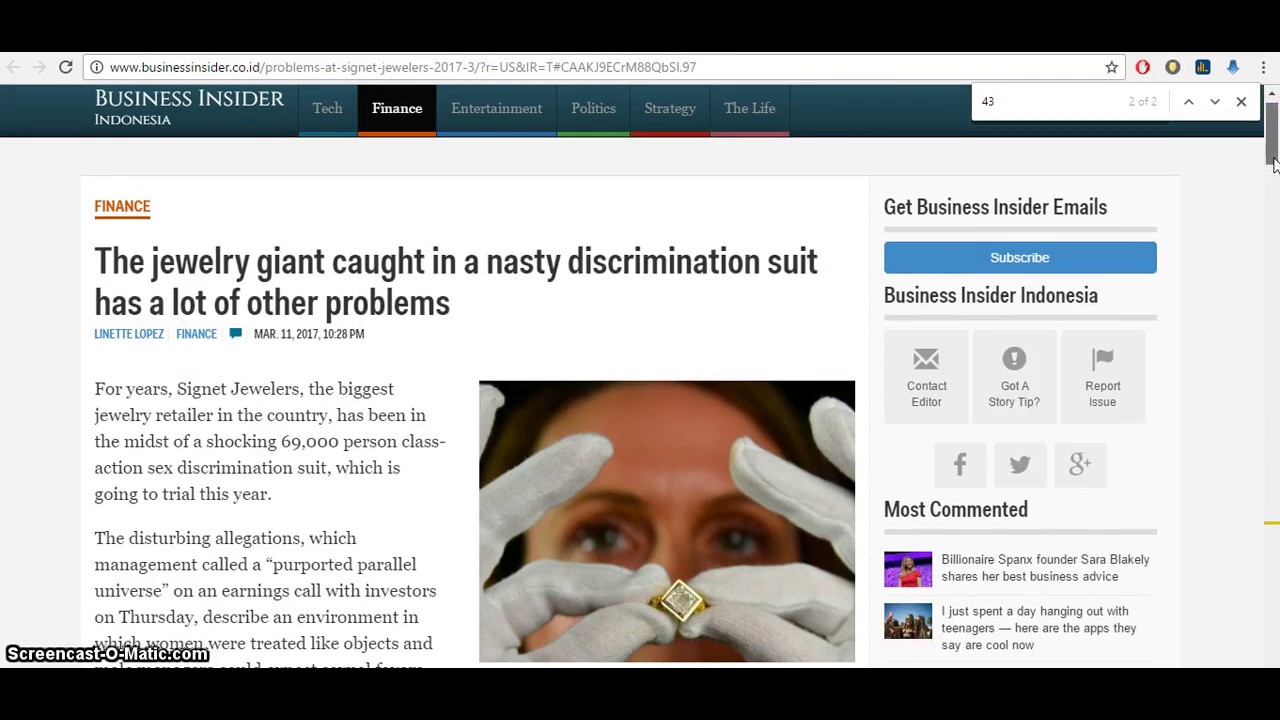
Task: Close the find-in-page bar
Action: pyautogui.click(x=1241, y=101)
